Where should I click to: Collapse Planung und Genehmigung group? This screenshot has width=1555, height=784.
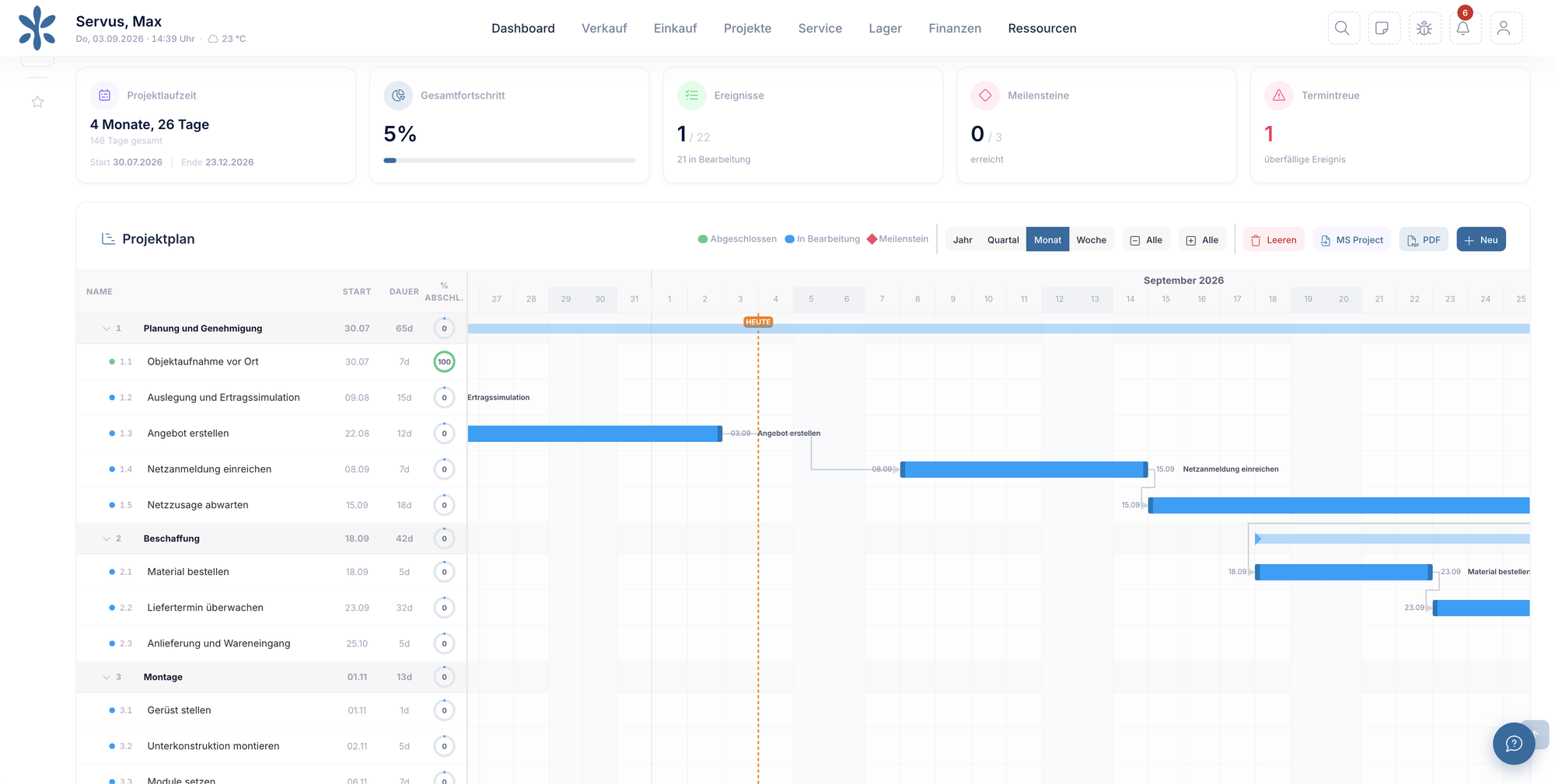[107, 329]
